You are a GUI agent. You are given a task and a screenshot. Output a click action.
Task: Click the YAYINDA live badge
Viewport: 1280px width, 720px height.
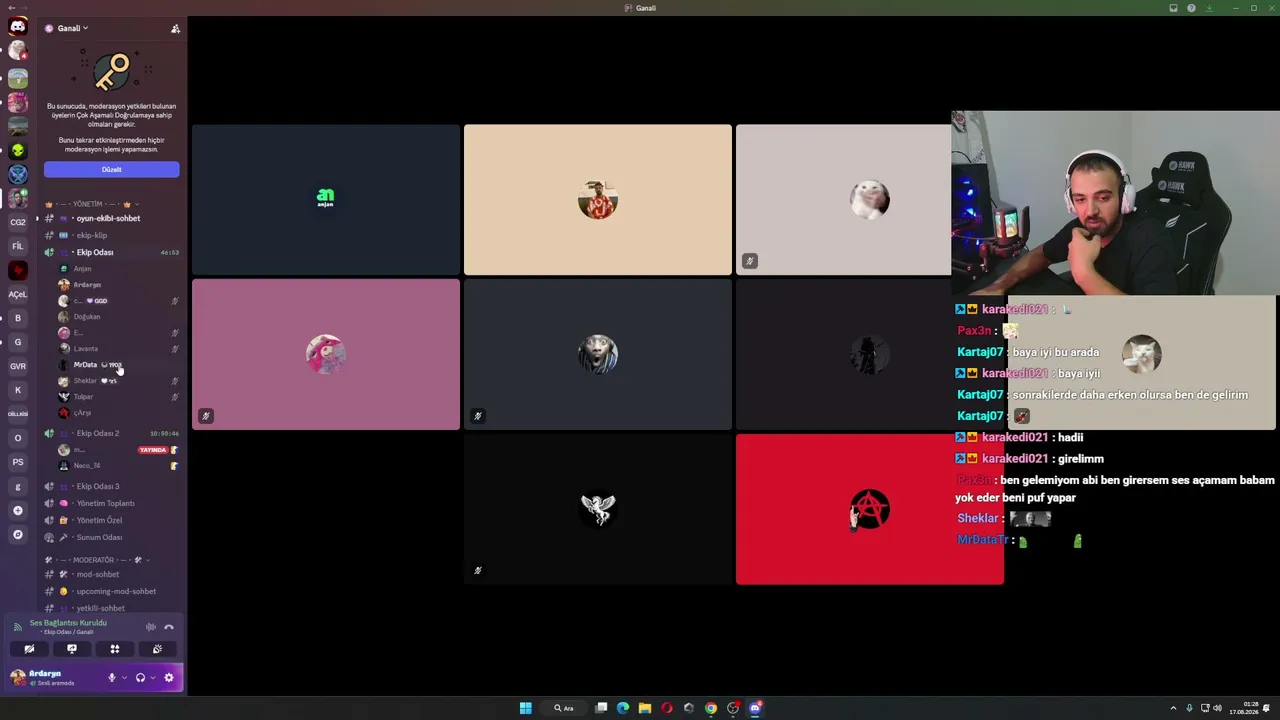[153, 450]
